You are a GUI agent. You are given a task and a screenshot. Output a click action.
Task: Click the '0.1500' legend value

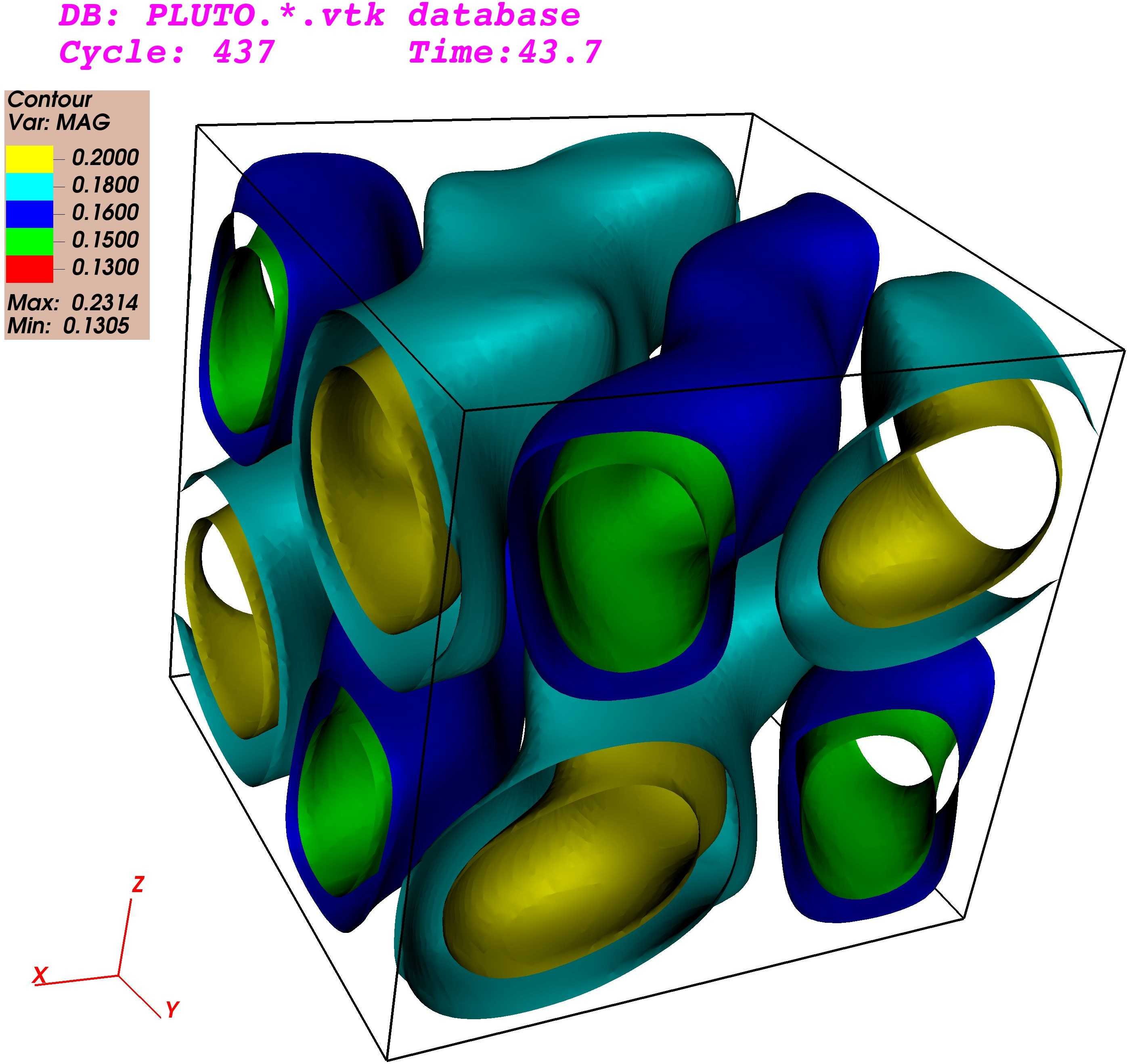pyautogui.click(x=105, y=240)
